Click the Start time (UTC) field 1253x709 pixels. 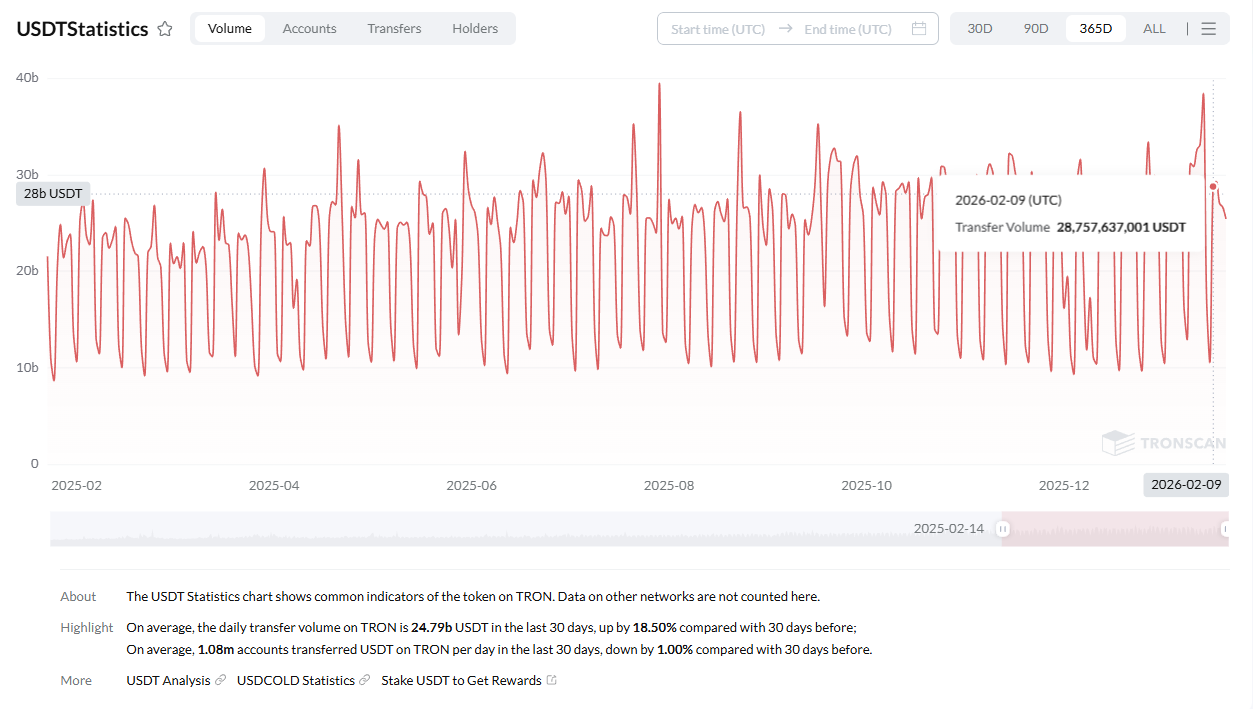pyautogui.click(x=717, y=29)
